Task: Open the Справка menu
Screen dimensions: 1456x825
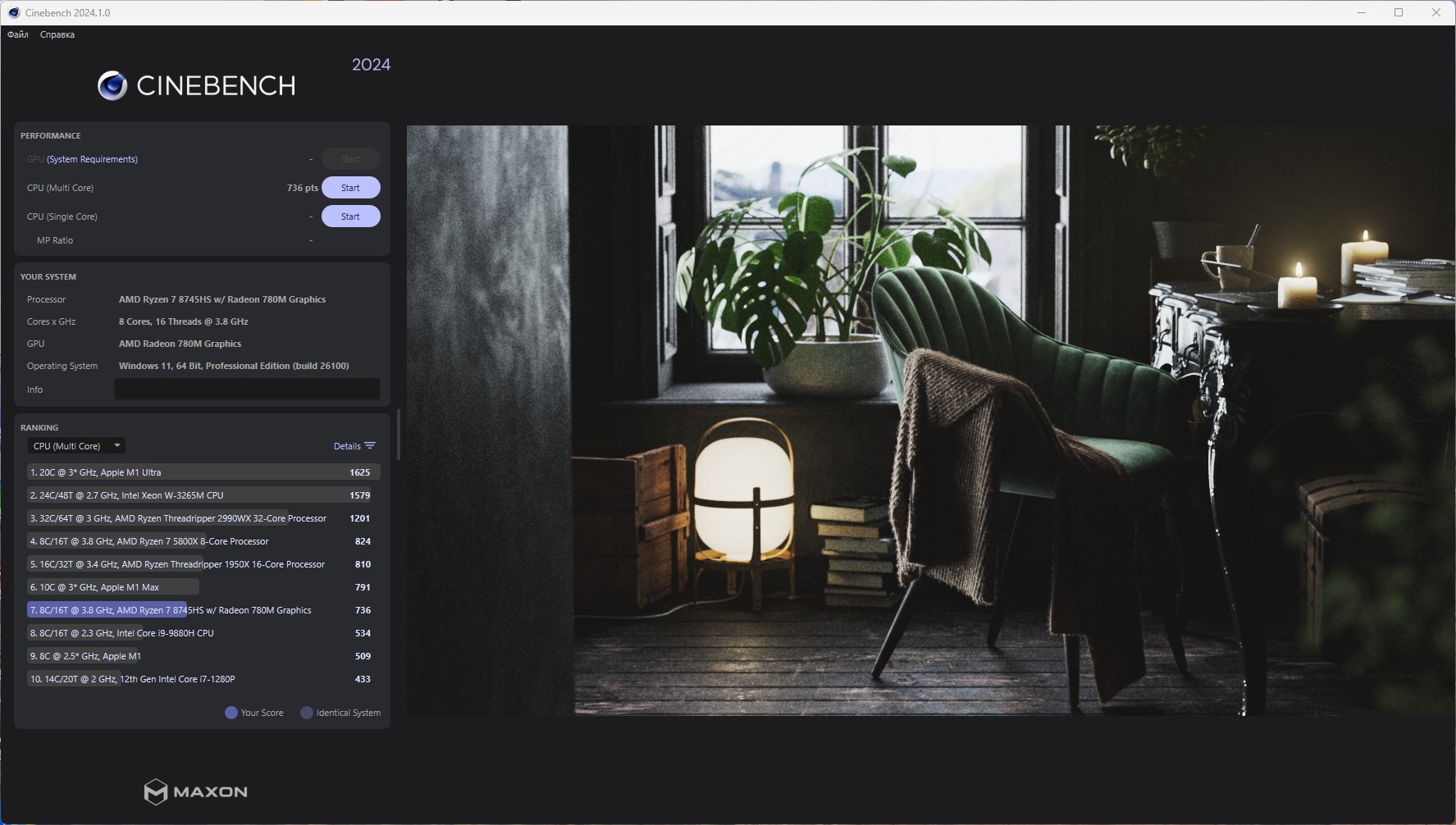Action: click(57, 34)
